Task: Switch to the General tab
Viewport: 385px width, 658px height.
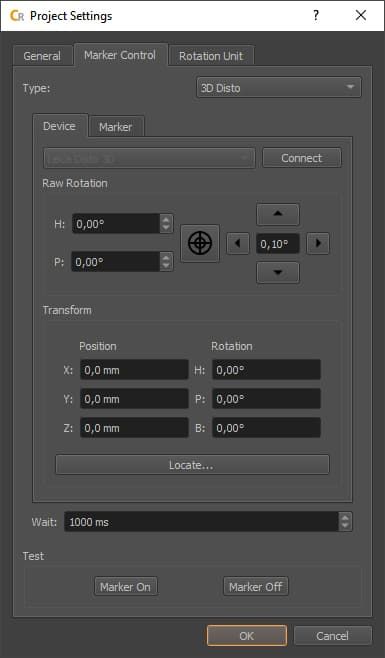Action: coord(42,56)
